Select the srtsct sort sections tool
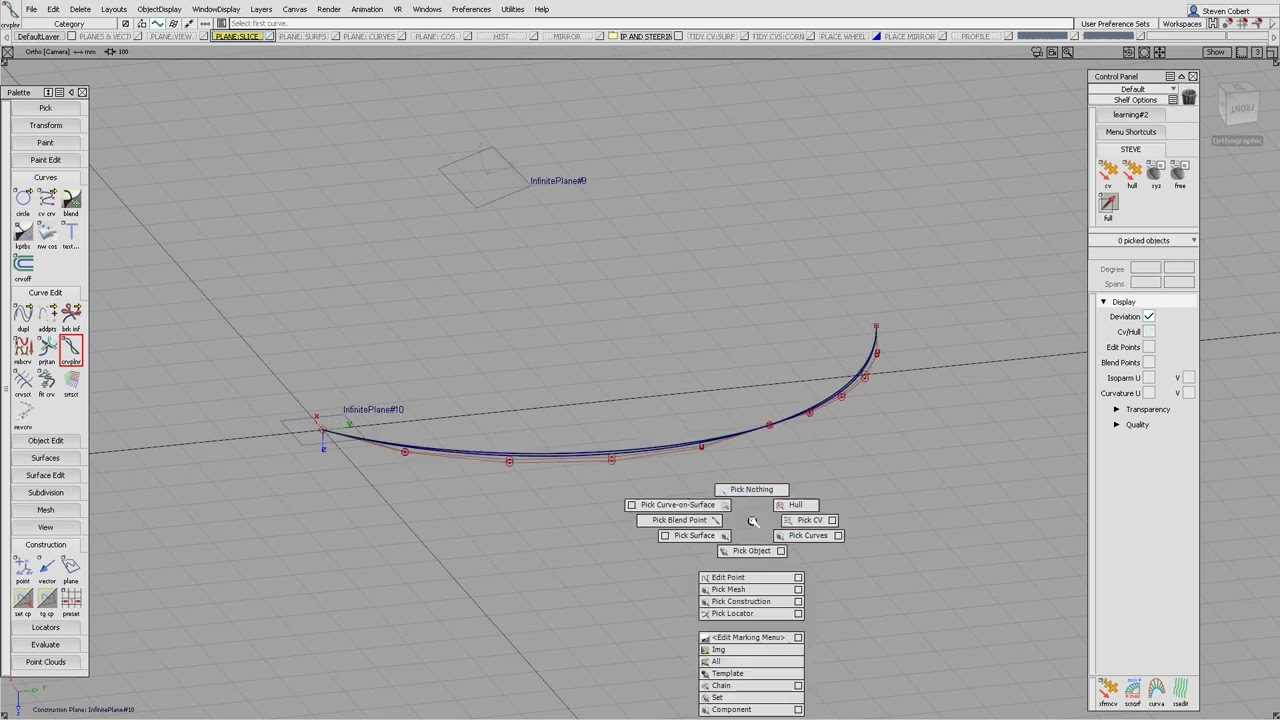 71,381
